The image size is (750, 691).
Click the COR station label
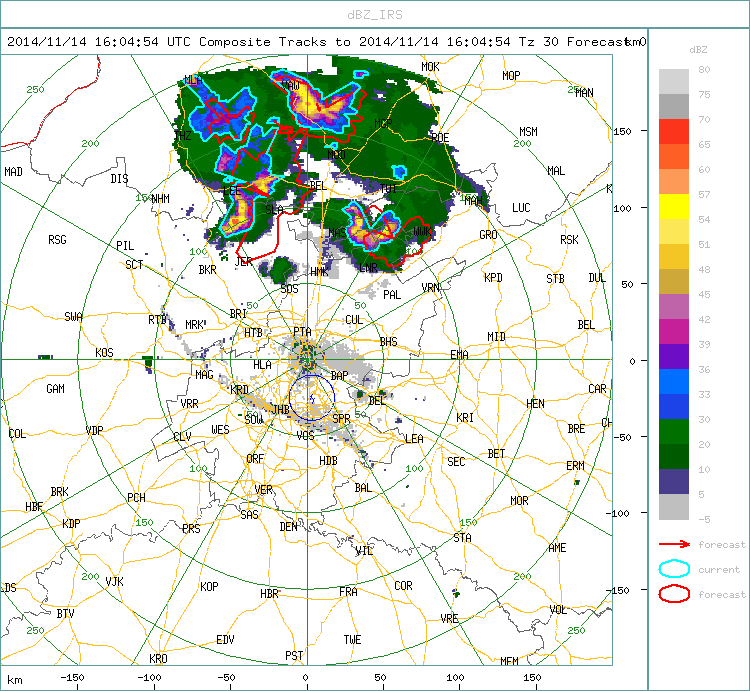click(403, 585)
